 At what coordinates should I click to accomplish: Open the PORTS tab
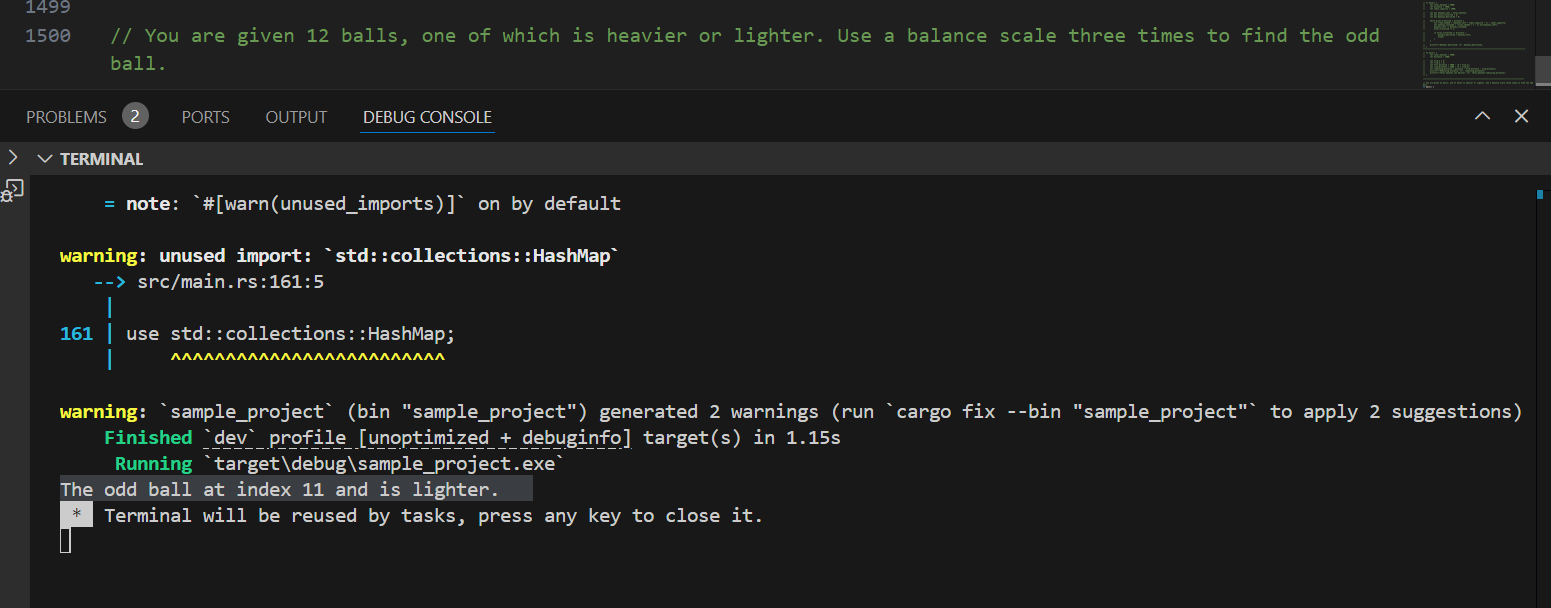[205, 117]
